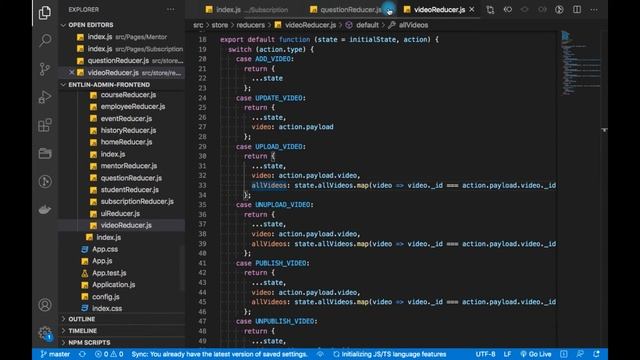Click the synchronize changes icon in status bar

click(x=82, y=354)
